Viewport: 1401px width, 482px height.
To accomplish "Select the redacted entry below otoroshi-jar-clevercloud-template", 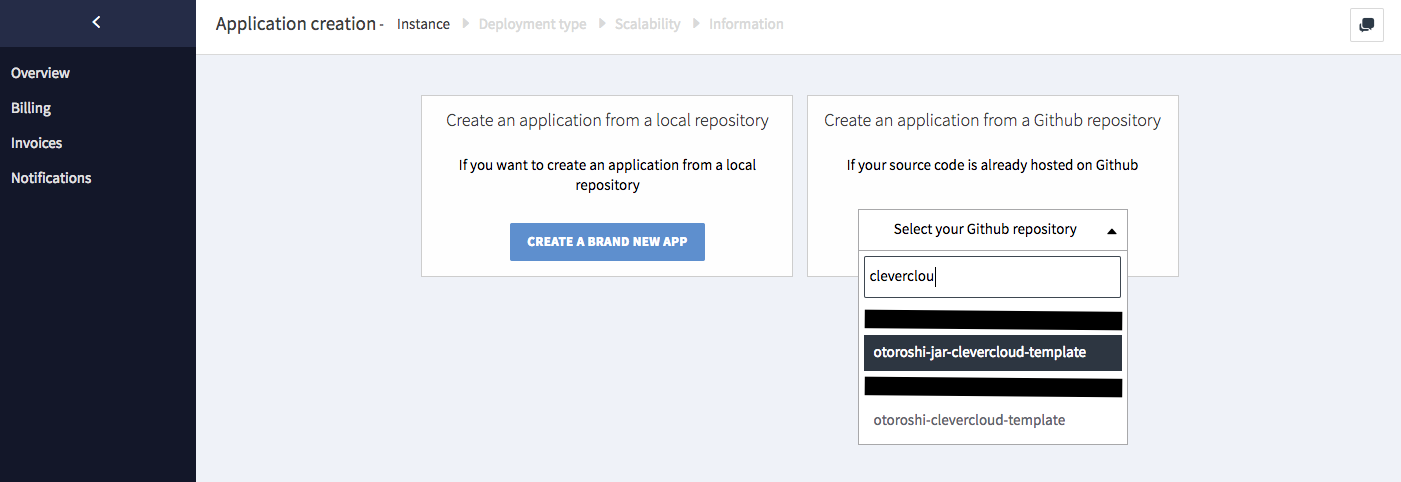I will pyautogui.click(x=991, y=387).
